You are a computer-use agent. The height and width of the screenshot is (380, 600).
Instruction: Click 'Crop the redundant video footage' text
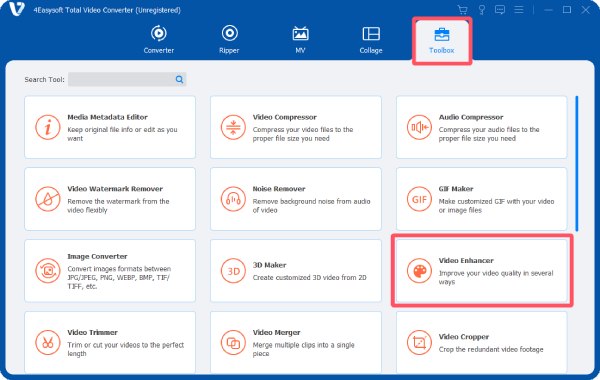pos(491,349)
